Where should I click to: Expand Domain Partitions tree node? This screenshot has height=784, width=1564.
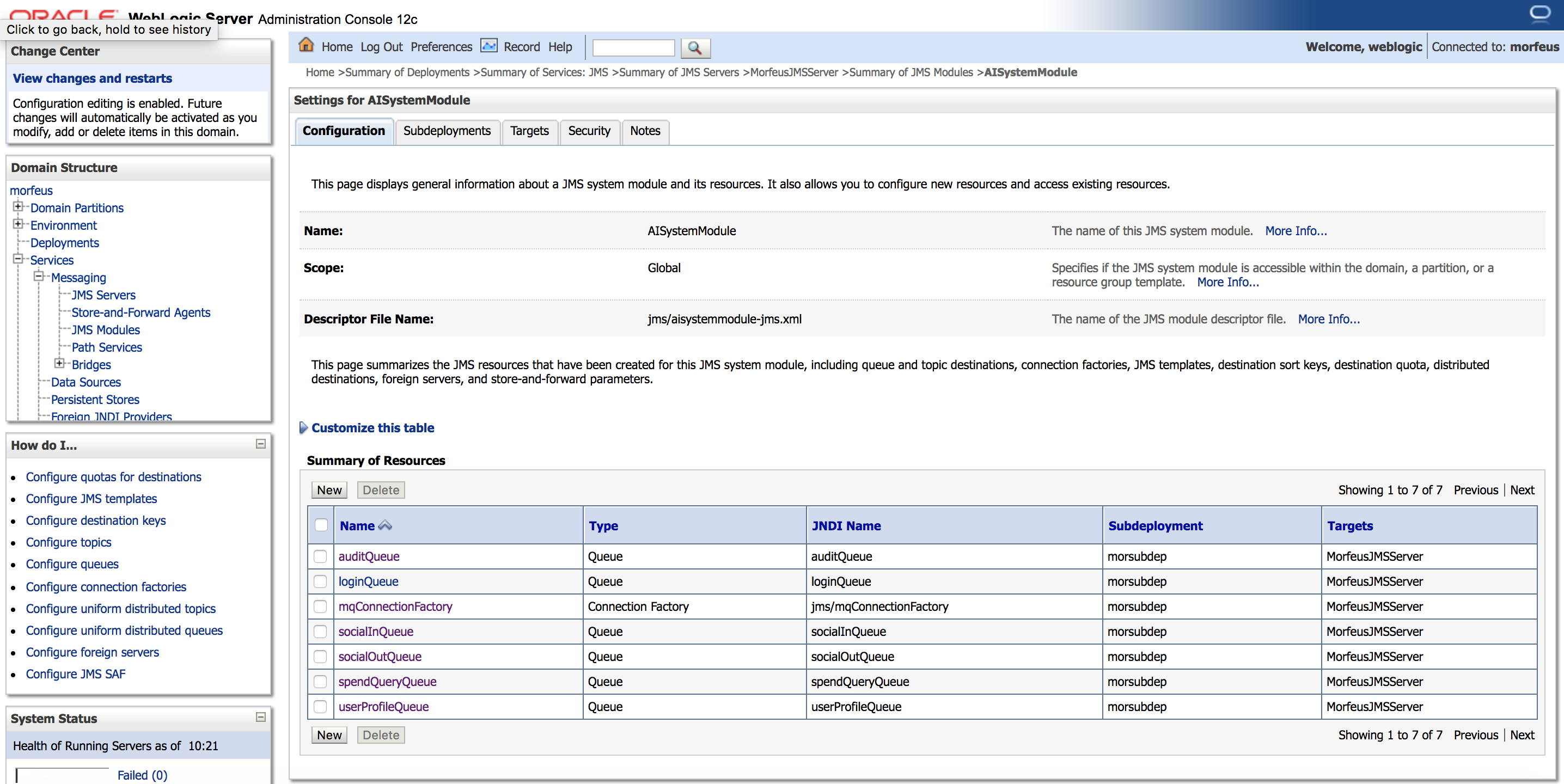17,206
